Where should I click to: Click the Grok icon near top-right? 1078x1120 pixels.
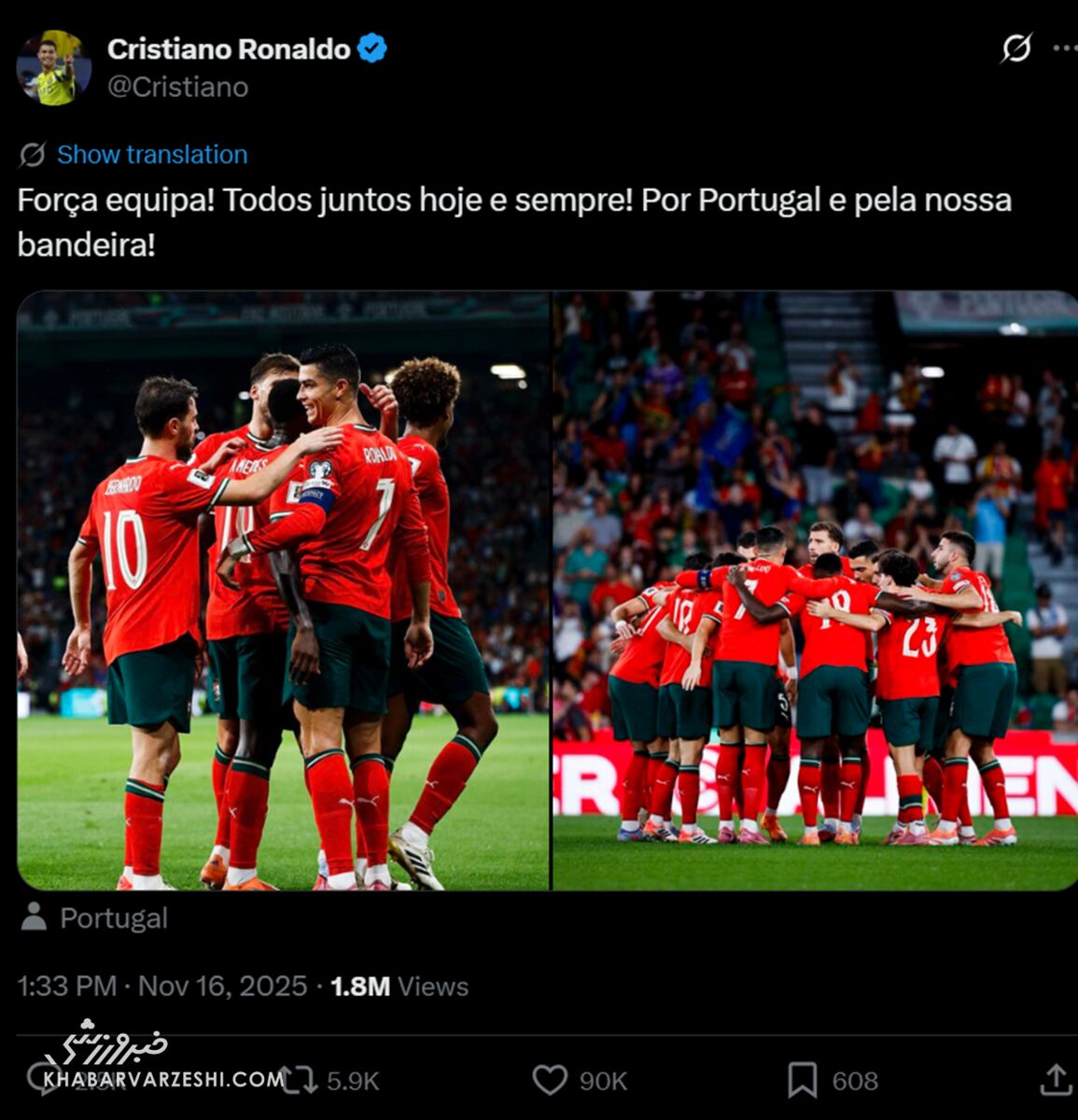1016,48
